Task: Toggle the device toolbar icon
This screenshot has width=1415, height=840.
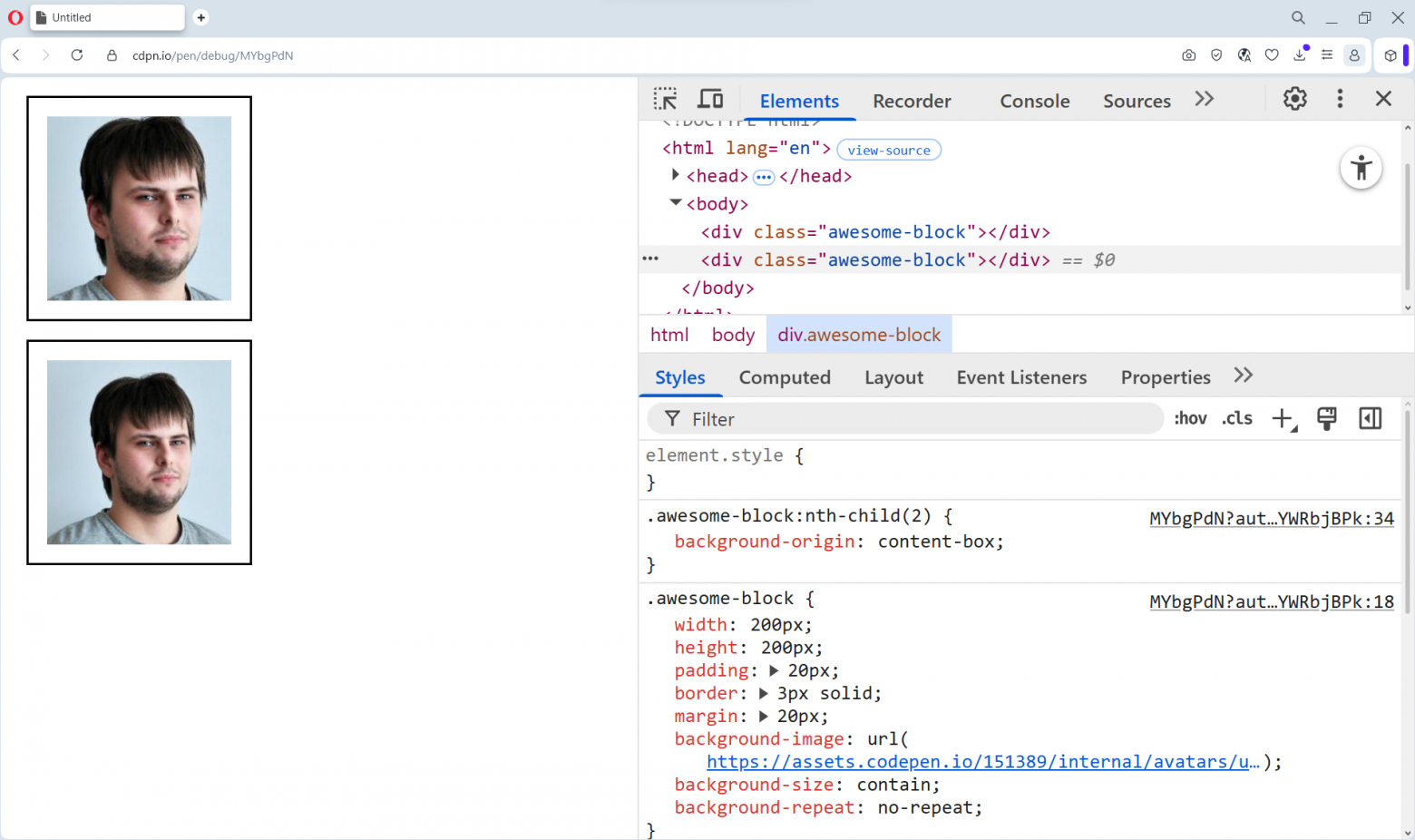Action: tap(710, 99)
